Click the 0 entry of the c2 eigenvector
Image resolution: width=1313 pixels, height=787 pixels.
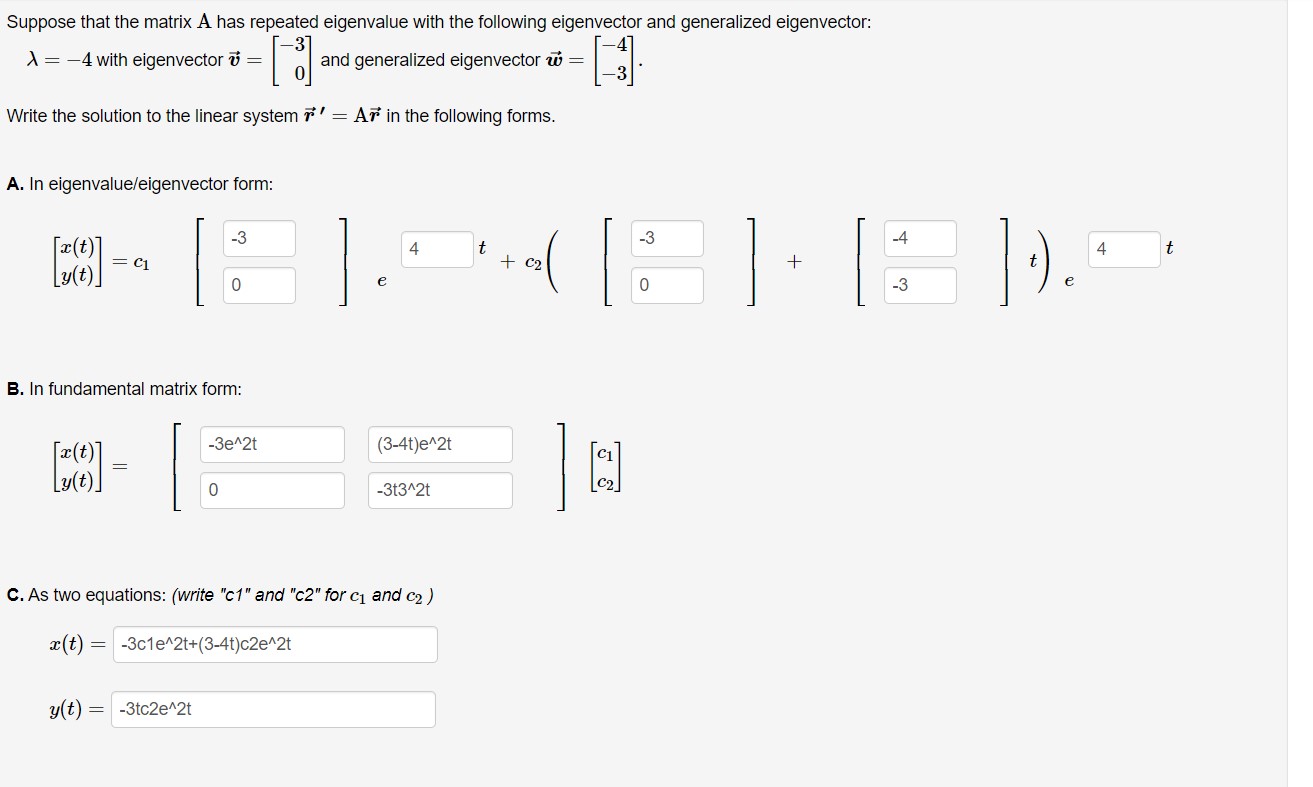click(x=666, y=285)
